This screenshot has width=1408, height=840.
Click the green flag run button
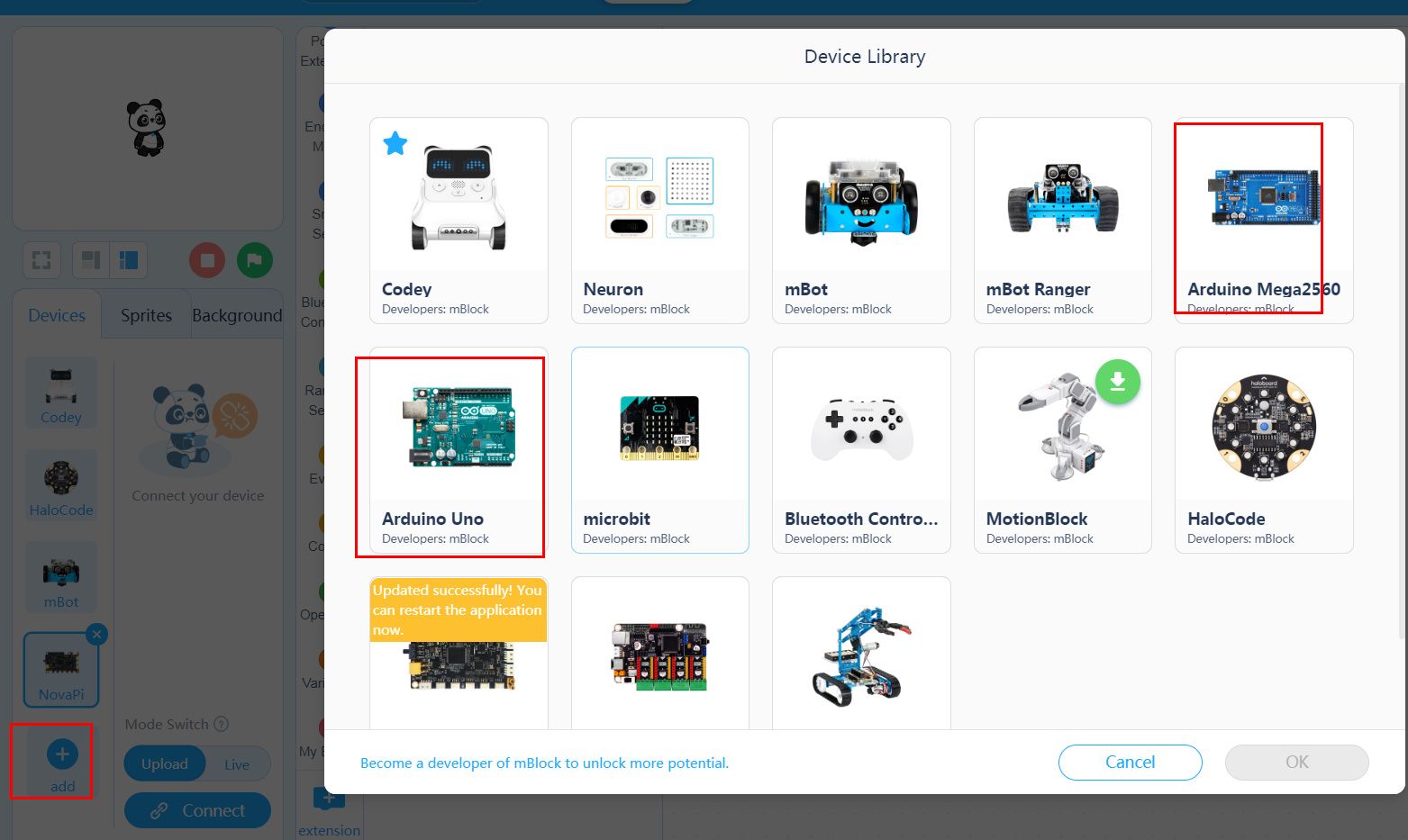coord(255,260)
